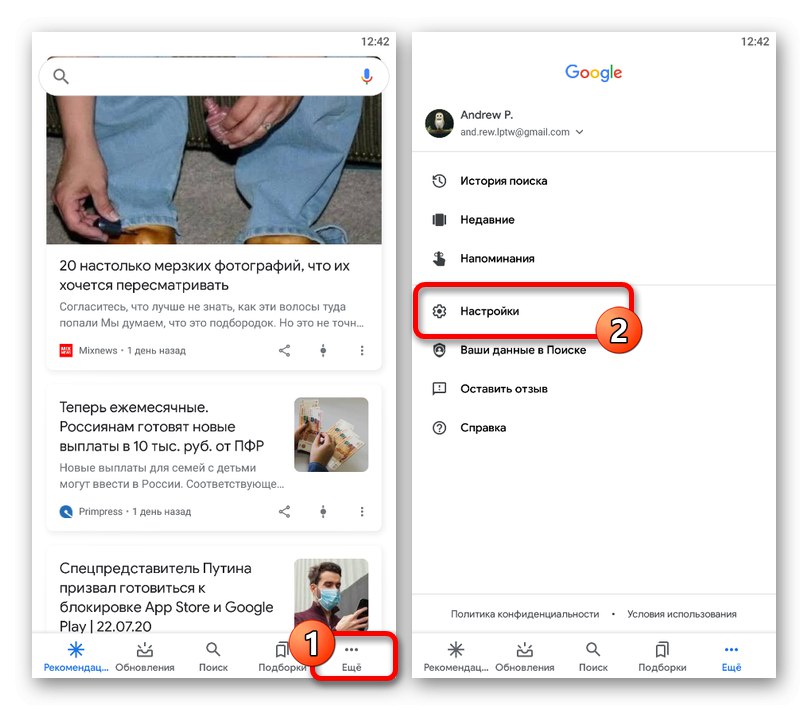808x710 pixels.
Task: Expand the account switcher chevron
Action: click(x=580, y=132)
